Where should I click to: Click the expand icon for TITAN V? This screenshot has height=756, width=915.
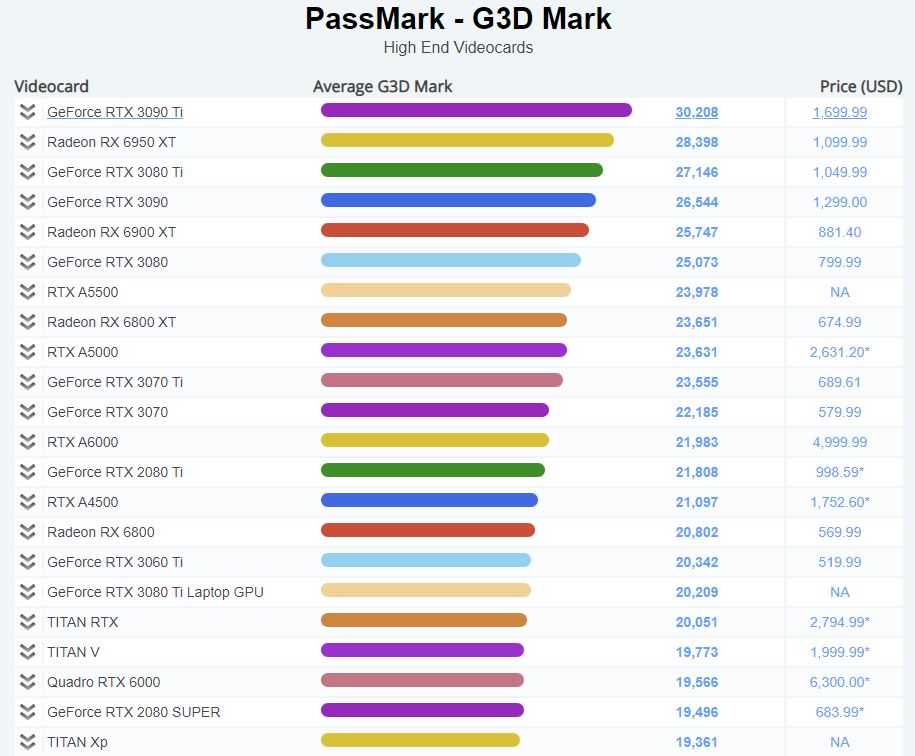click(27, 652)
